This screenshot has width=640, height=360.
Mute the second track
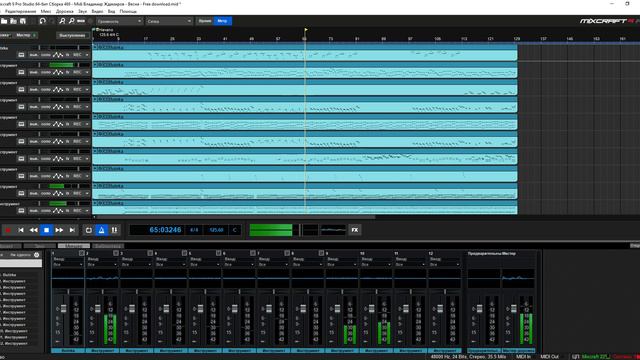pos(33,72)
